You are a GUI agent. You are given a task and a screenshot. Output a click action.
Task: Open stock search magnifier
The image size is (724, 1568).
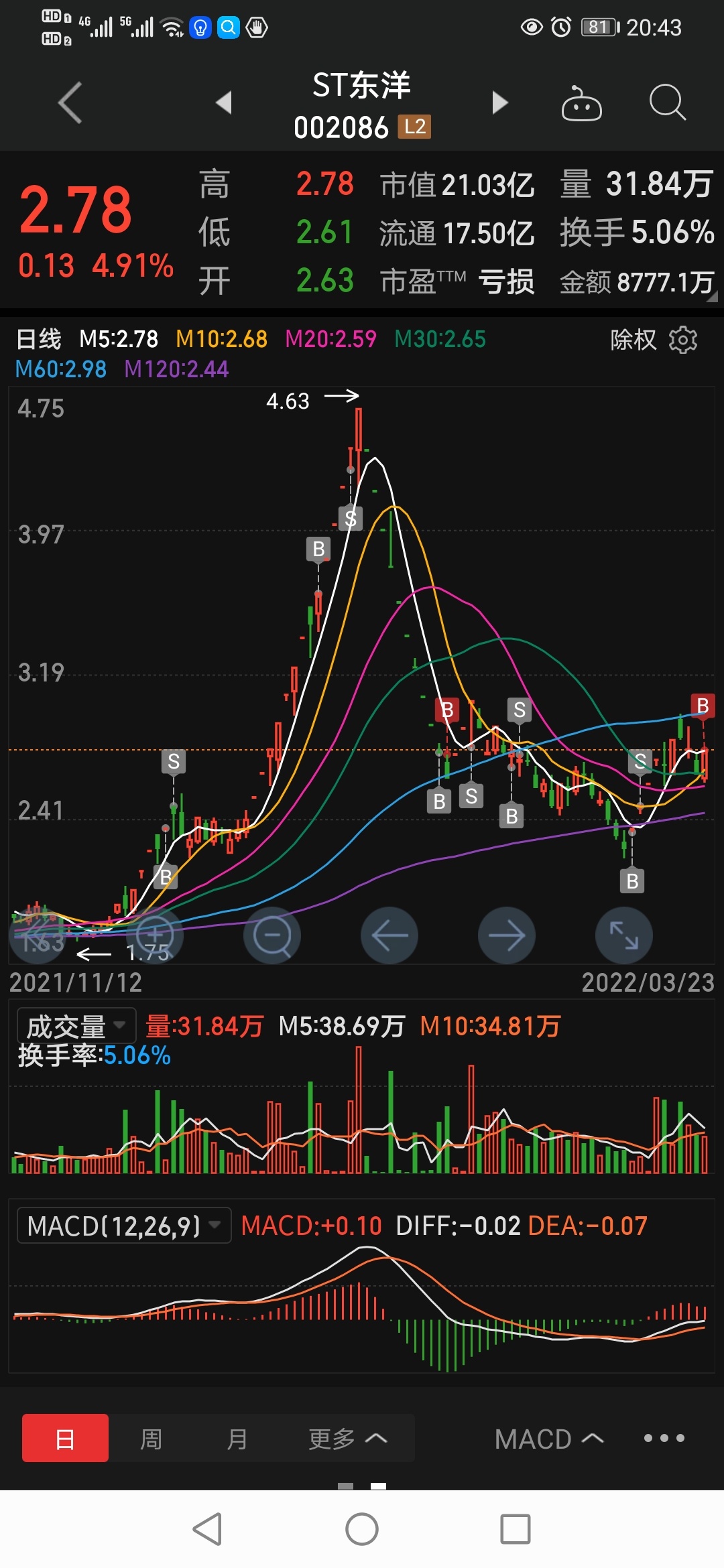(x=668, y=103)
